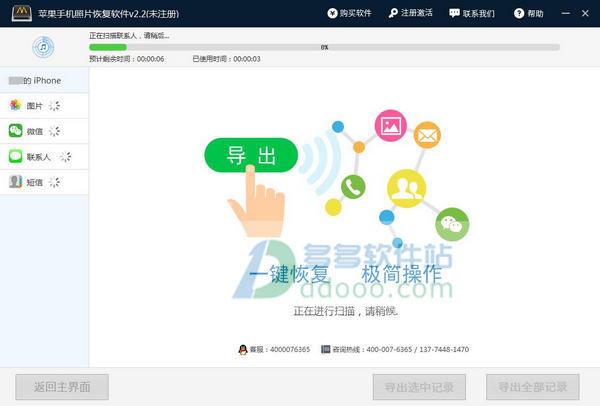Click the green 导出 export illustration button

(x=251, y=155)
